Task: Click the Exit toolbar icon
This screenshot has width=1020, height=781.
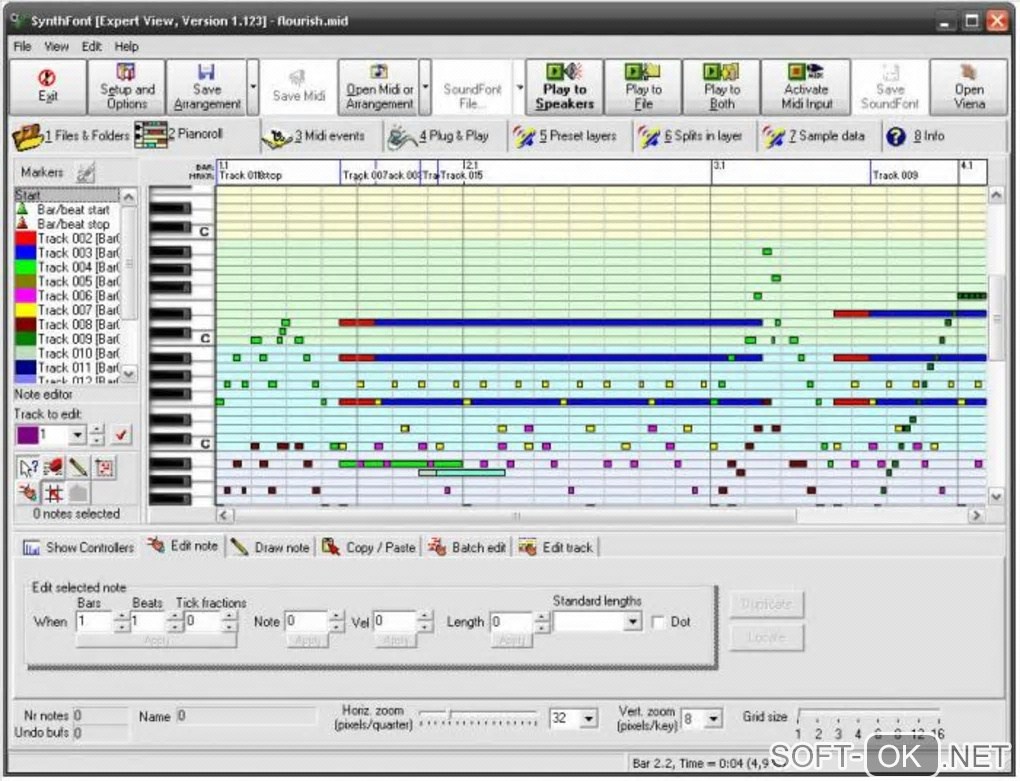Action: pyautogui.click(x=47, y=86)
